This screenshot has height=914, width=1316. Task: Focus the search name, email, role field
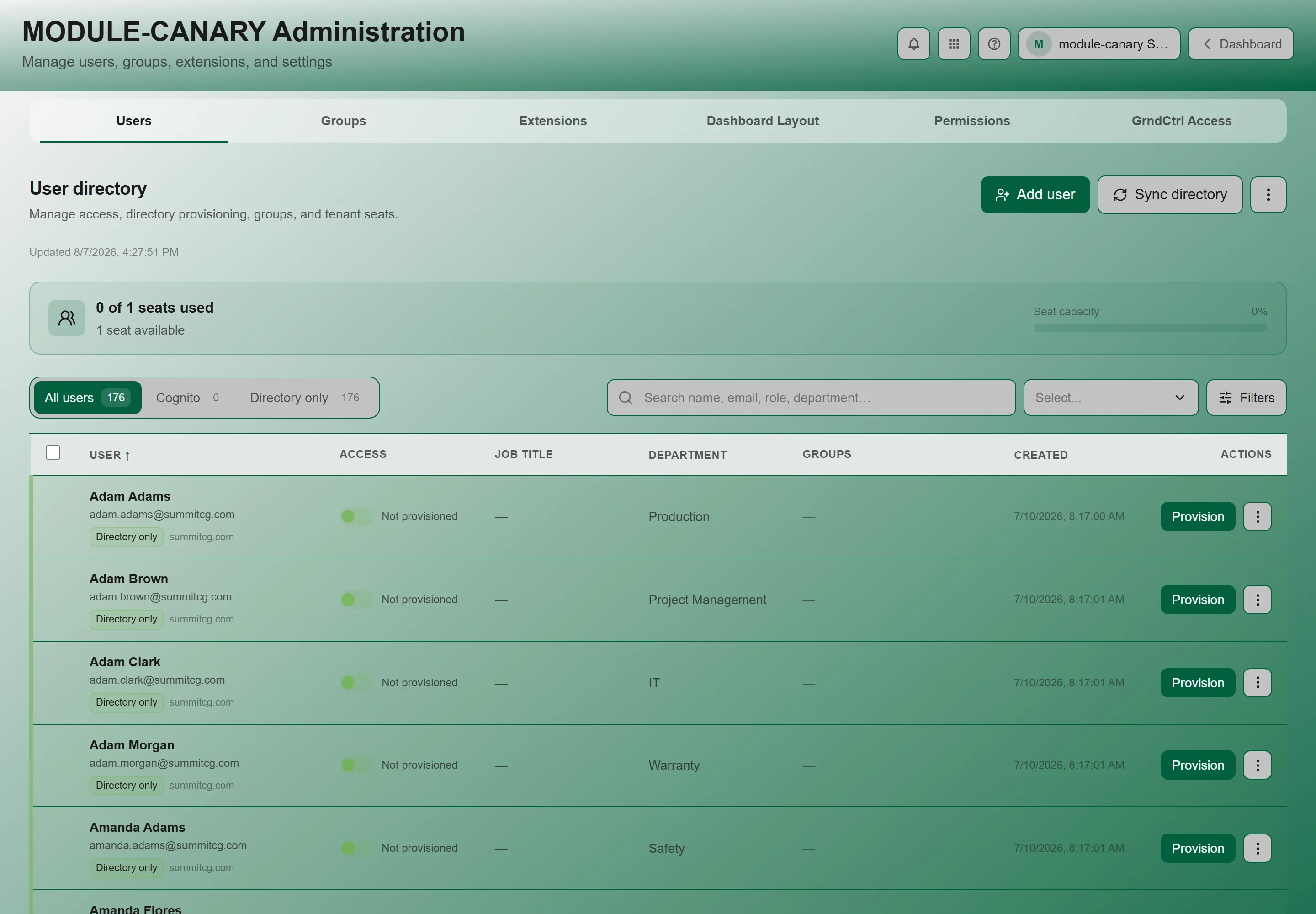pos(811,398)
